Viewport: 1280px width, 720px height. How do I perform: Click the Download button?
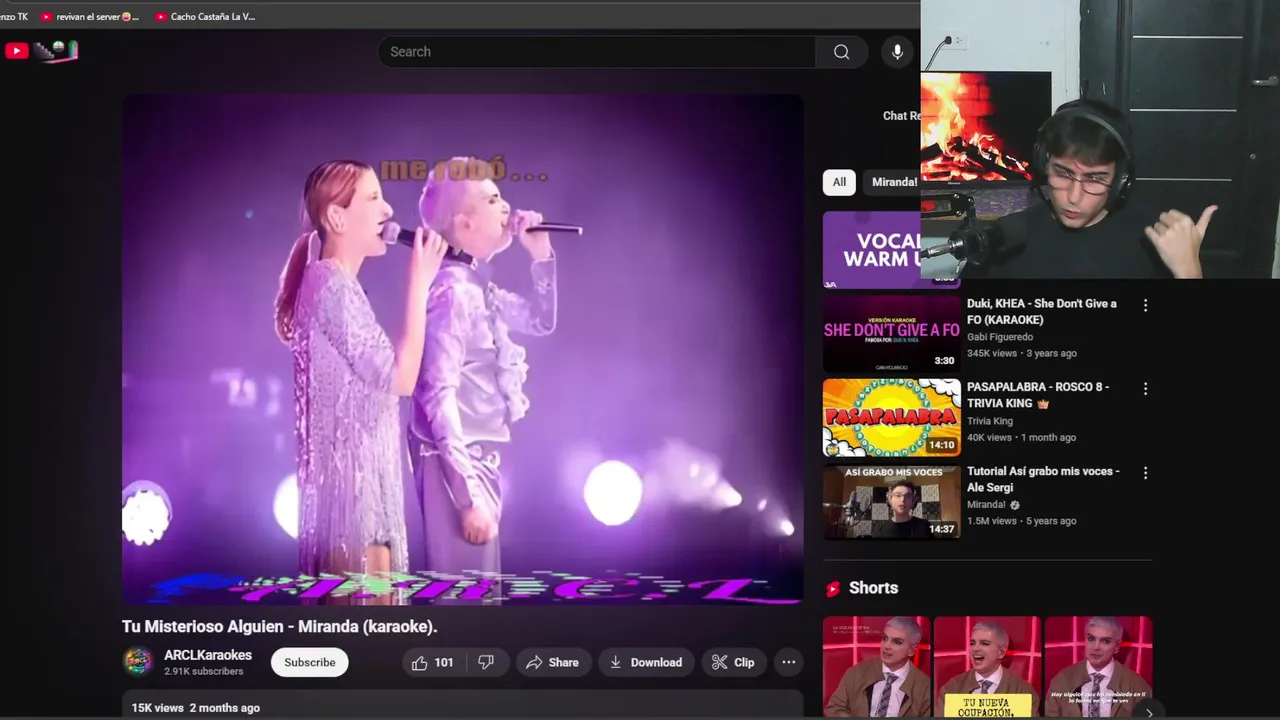646,662
